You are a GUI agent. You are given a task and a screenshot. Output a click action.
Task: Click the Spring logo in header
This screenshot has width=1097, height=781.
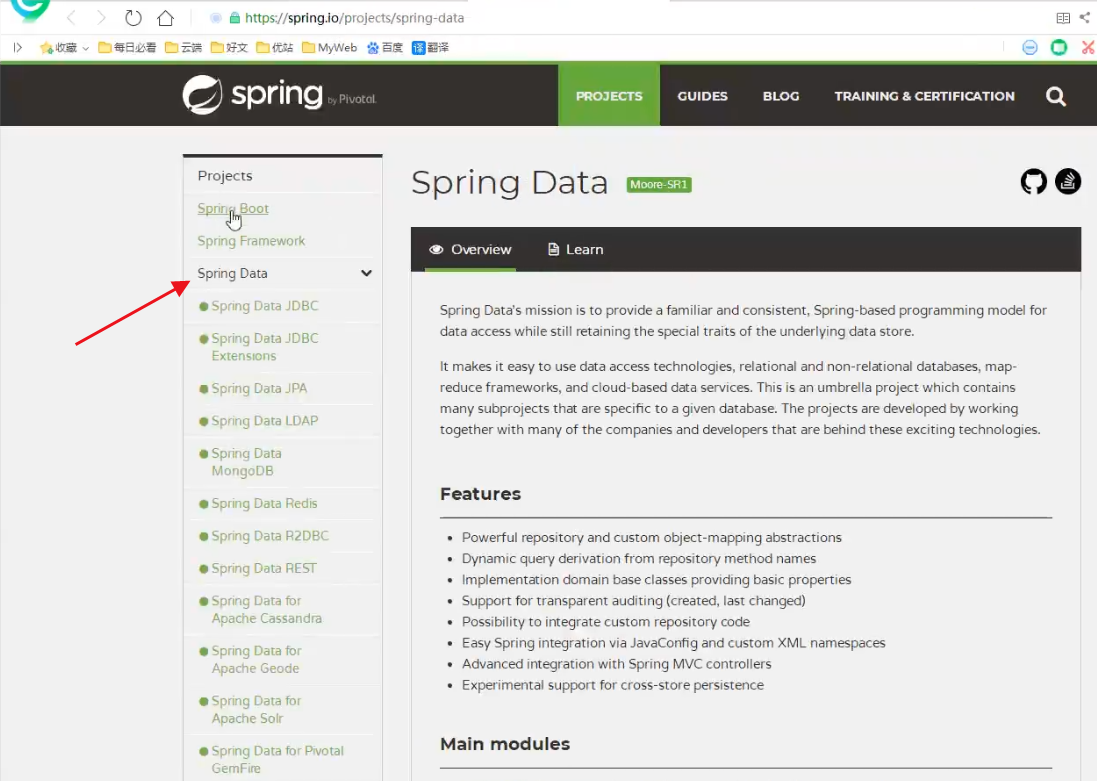coord(279,95)
